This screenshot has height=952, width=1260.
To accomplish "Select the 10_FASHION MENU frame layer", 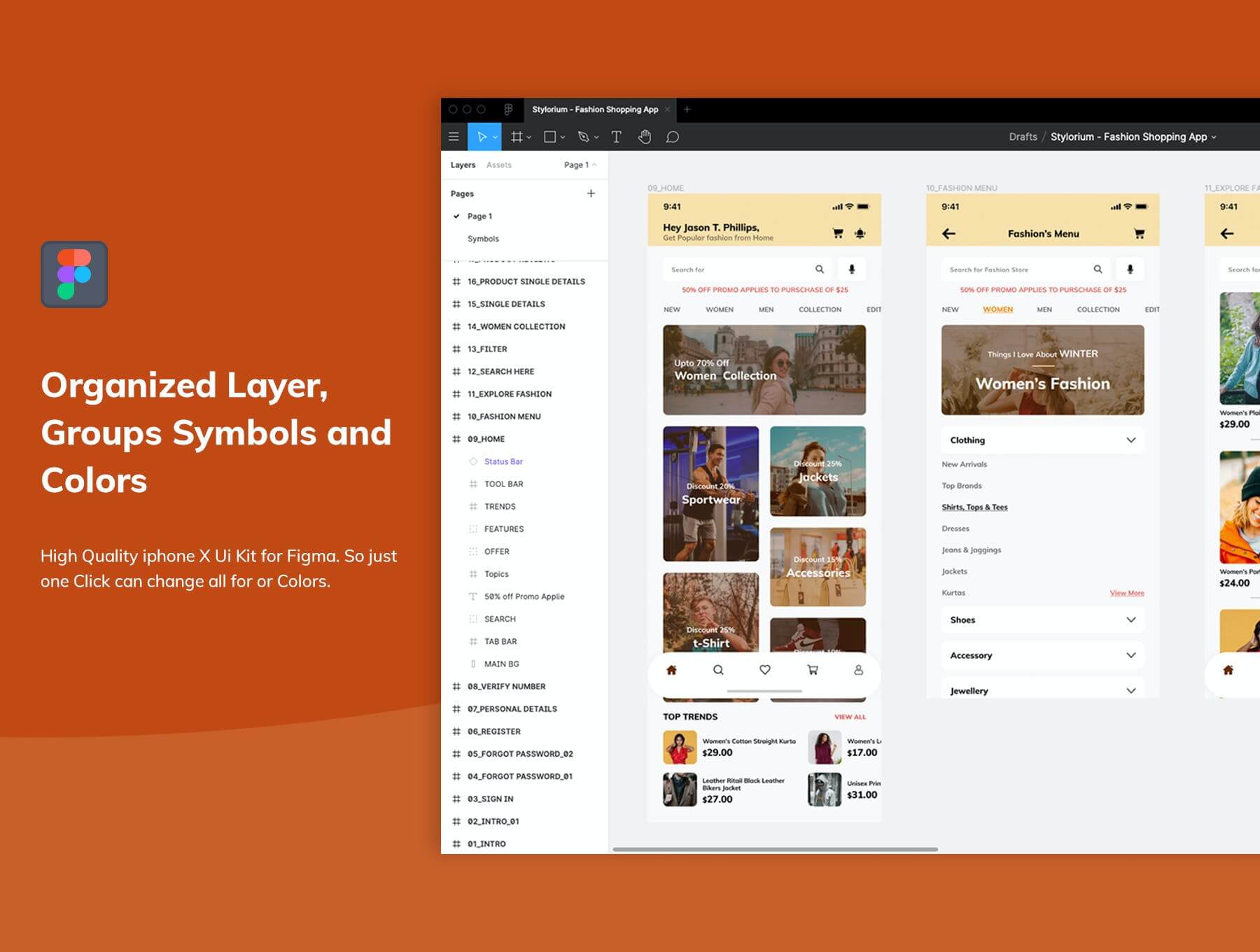I will click(x=504, y=416).
